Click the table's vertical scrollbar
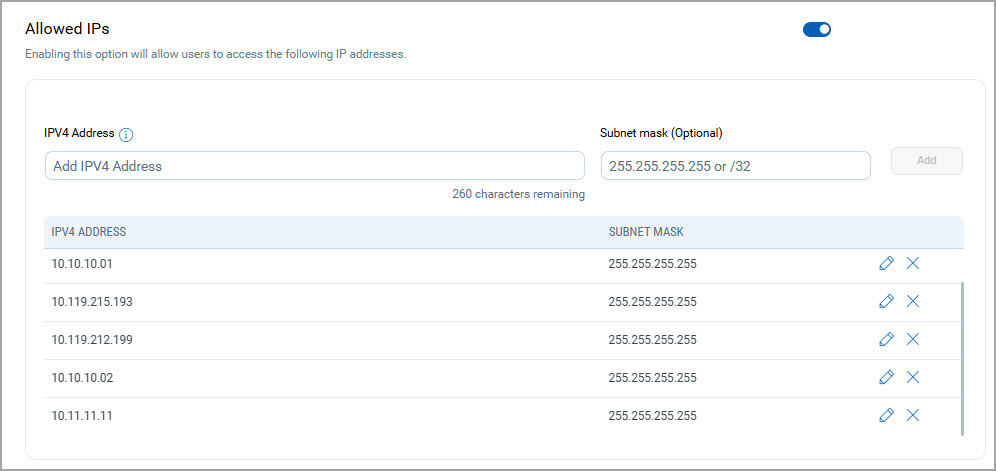 pyautogui.click(x=963, y=359)
